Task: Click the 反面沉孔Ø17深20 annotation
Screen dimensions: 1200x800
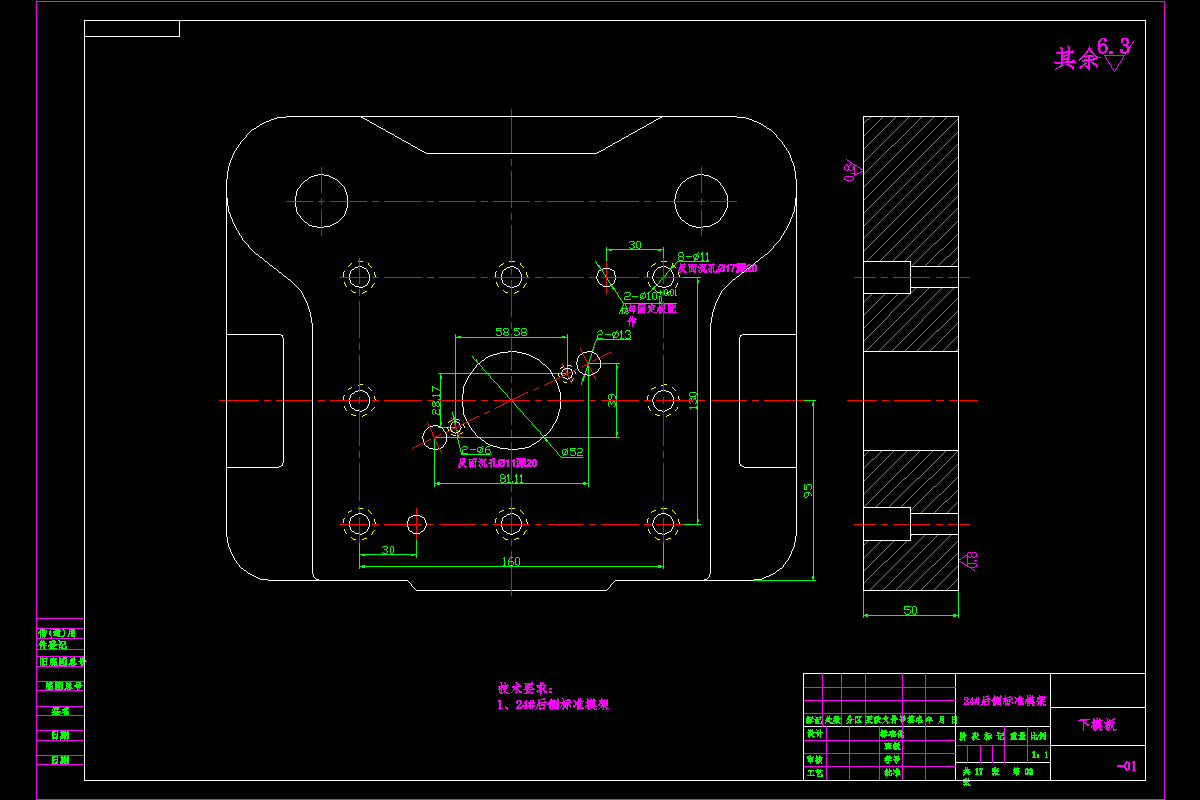Action: 717,269
